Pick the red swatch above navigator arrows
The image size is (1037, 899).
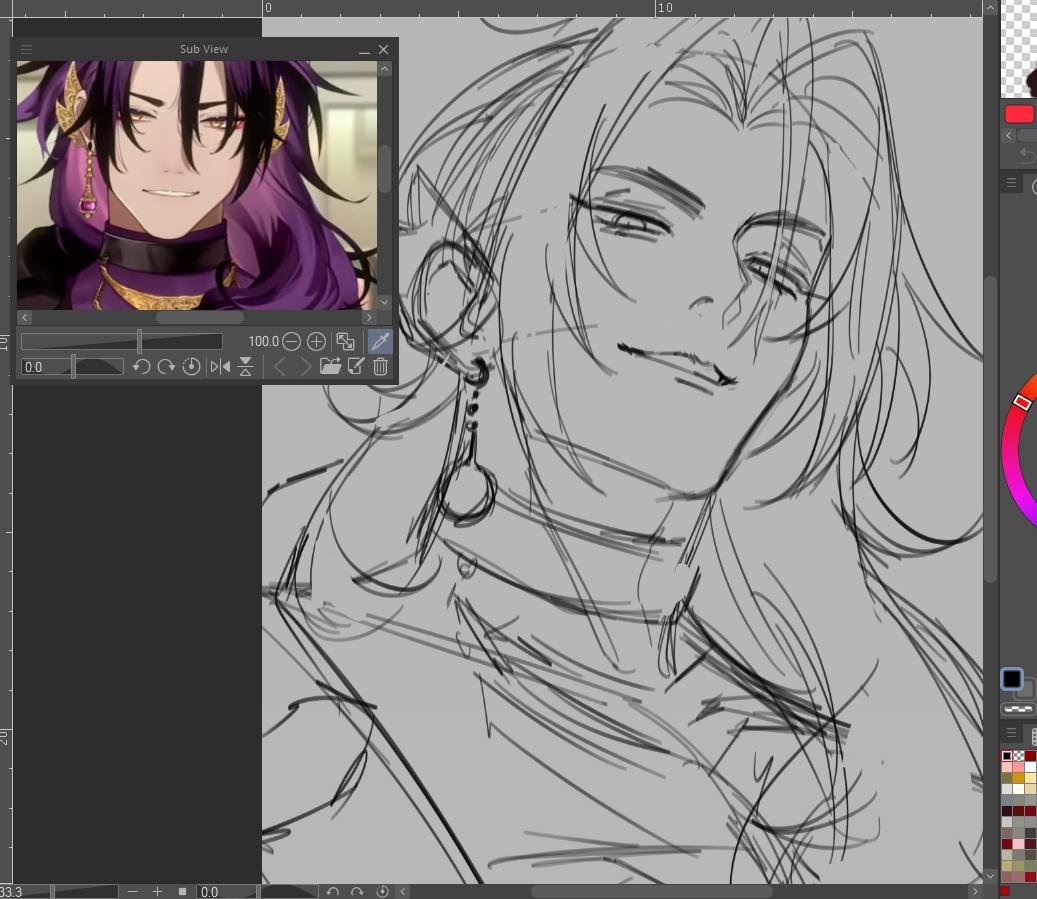coord(1019,114)
